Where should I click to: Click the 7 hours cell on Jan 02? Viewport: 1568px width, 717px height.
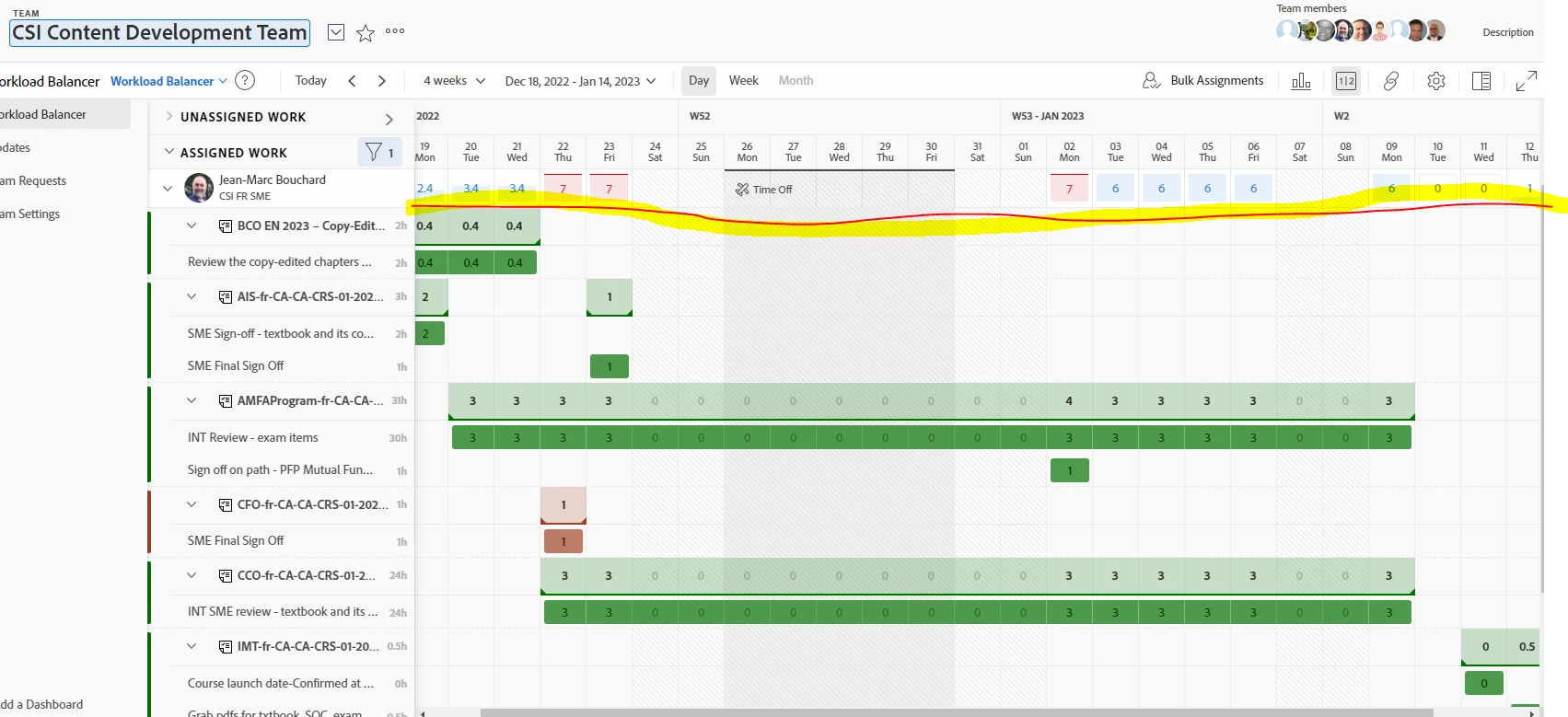(x=1069, y=189)
